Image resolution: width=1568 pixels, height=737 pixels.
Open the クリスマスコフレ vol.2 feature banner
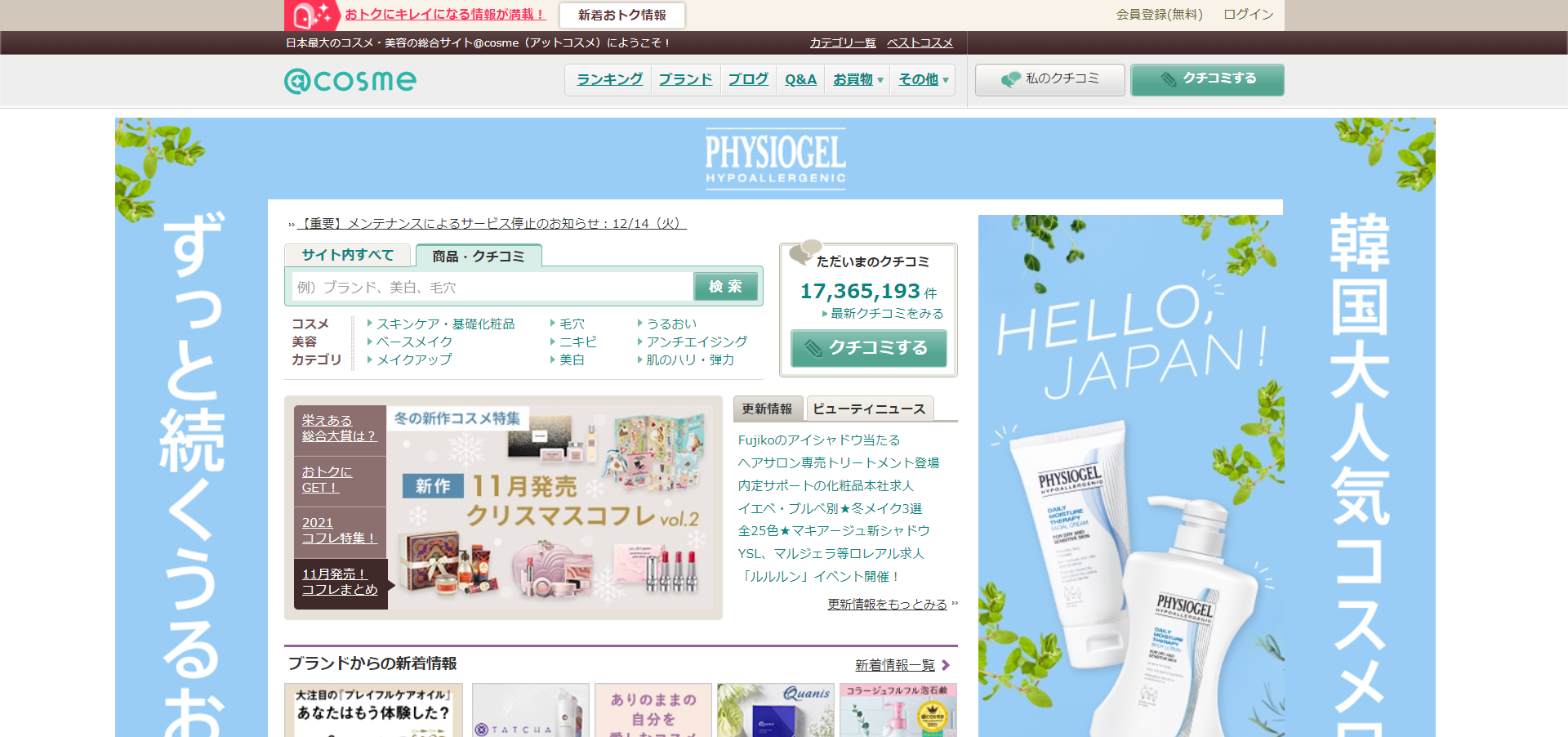pos(550,507)
